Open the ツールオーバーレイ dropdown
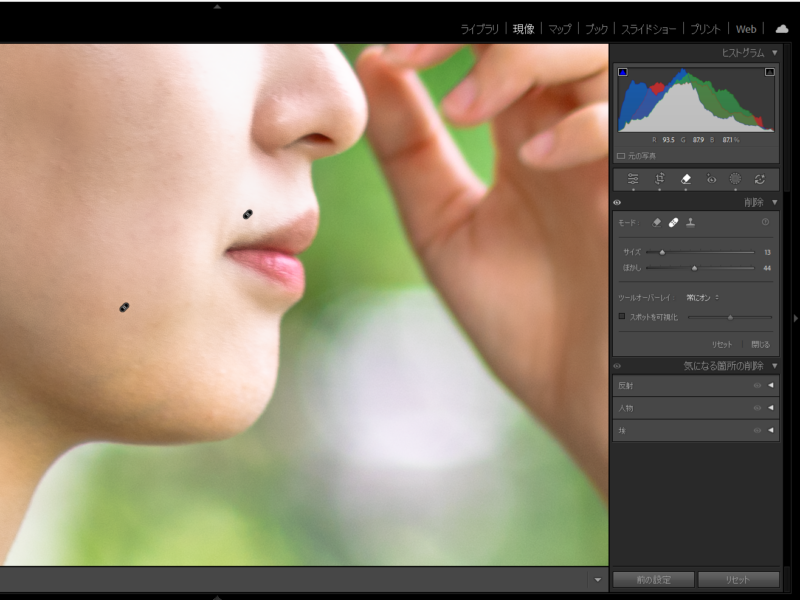 pyautogui.click(x=703, y=297)
